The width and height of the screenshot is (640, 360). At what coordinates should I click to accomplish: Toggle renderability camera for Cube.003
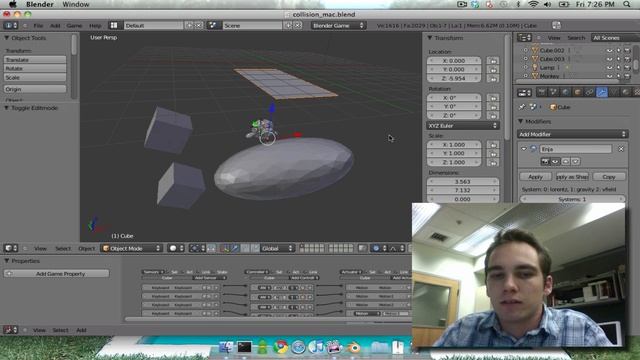coord(627,59)
